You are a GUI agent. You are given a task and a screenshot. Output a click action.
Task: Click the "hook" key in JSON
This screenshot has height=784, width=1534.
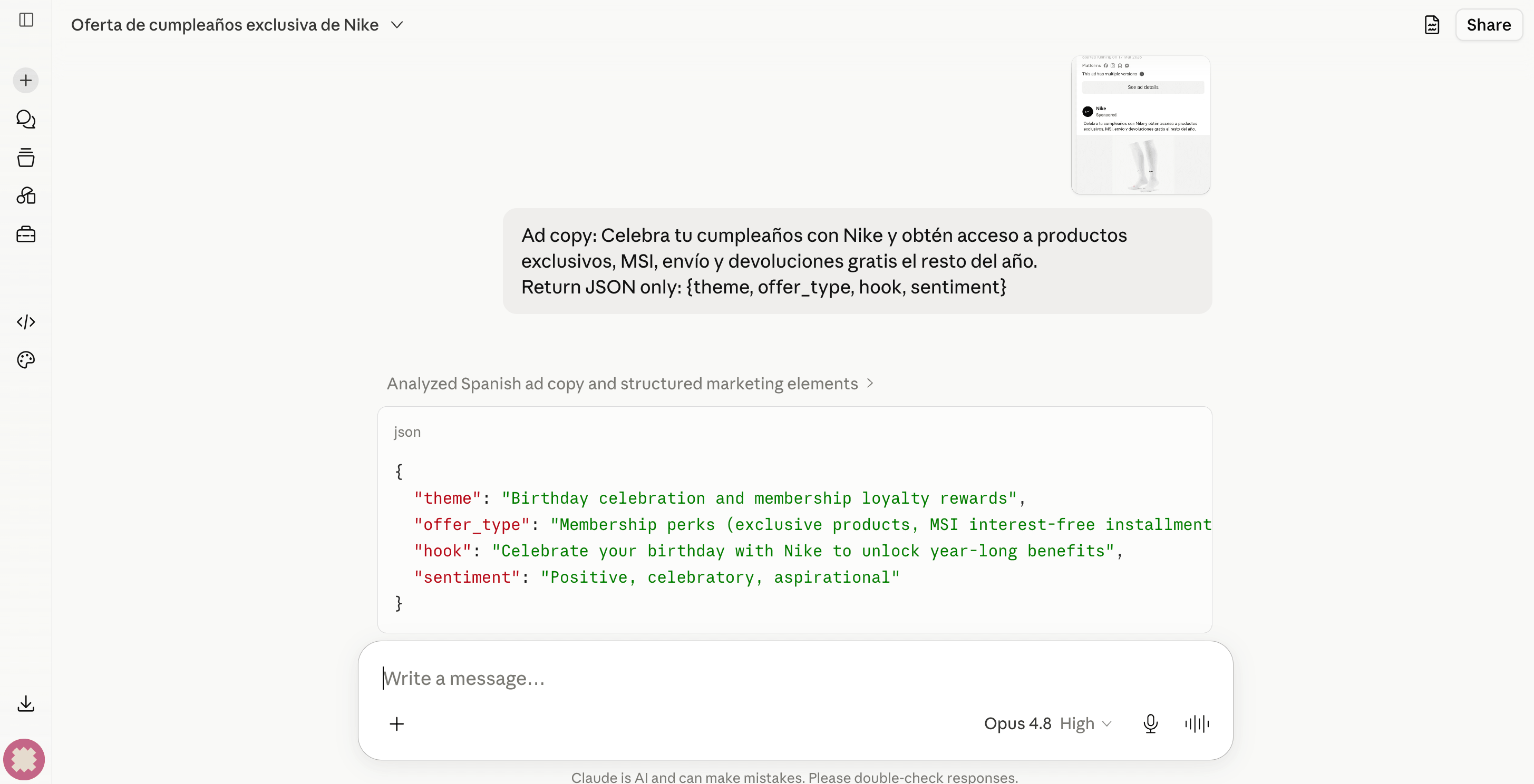point(442,551)
